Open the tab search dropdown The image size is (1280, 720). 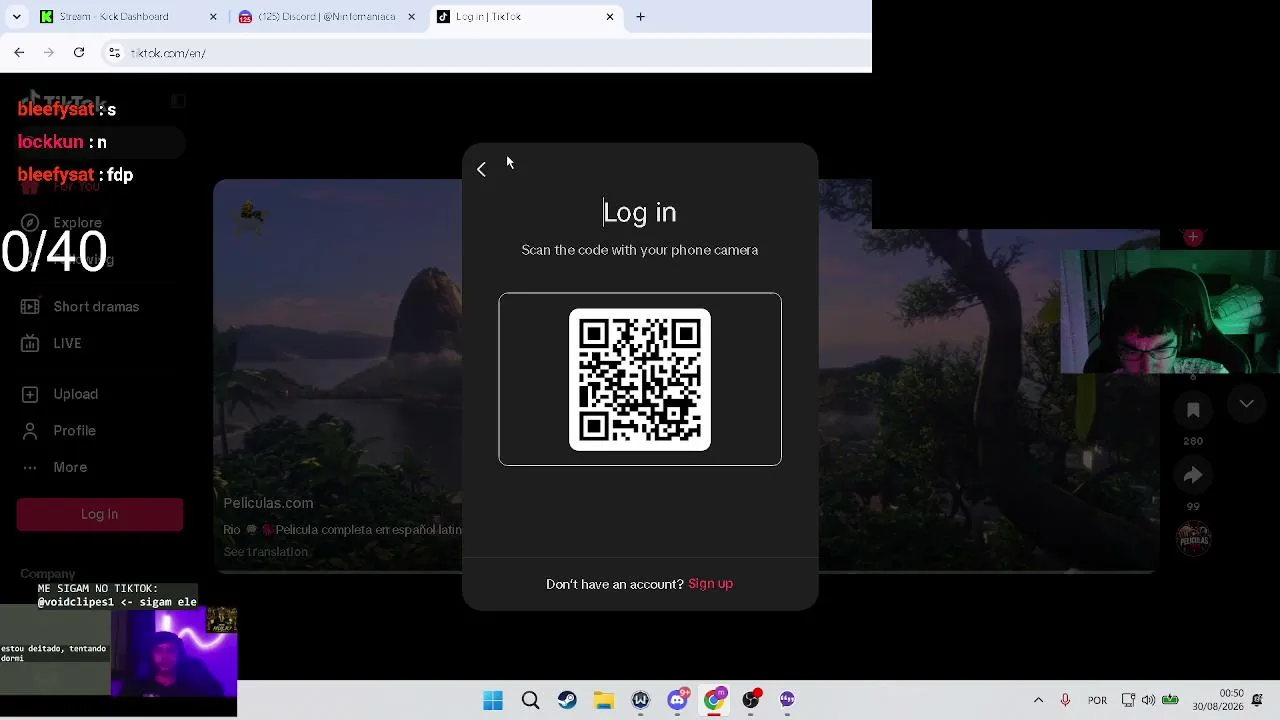tap(16, 17)
